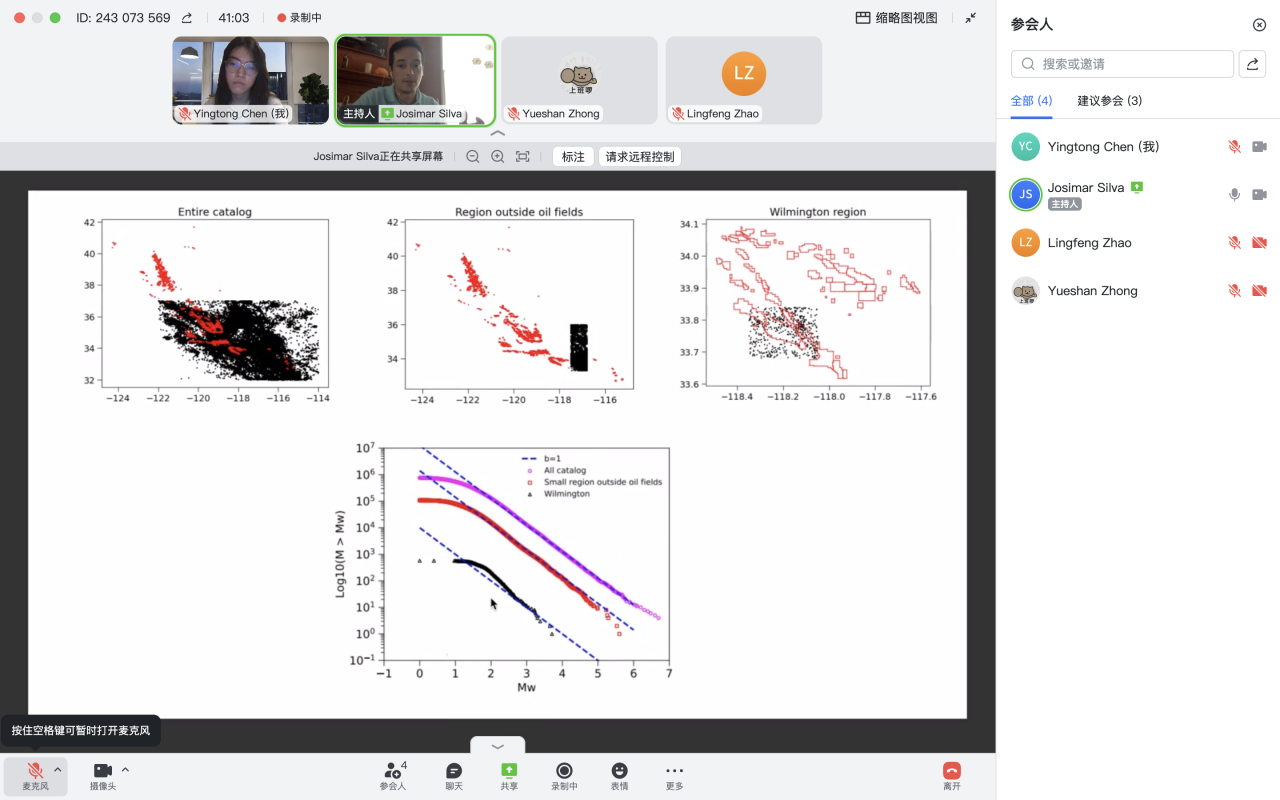The image size is (1280, 800).
Task: Click 请求远程控制 button
Action: coord(640,157)
